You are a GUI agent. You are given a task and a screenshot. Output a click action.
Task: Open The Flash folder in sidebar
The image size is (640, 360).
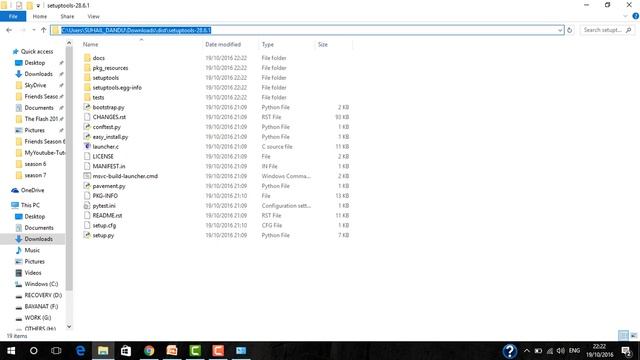[x=41, y=119]
